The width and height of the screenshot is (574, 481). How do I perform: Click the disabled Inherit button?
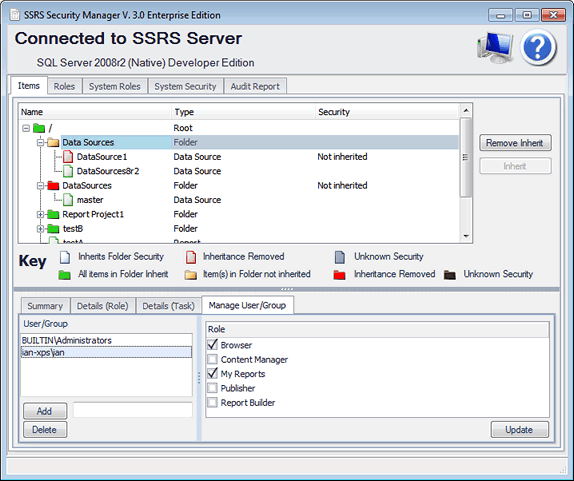click(515, 166)
